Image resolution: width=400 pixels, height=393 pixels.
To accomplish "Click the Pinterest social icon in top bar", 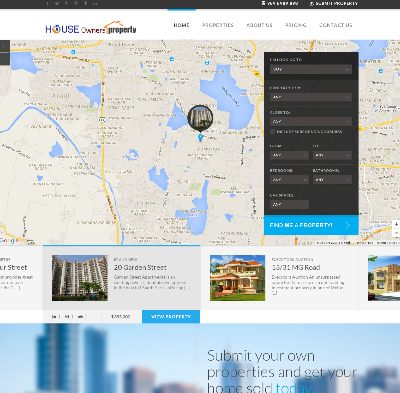I will point(76,3).
